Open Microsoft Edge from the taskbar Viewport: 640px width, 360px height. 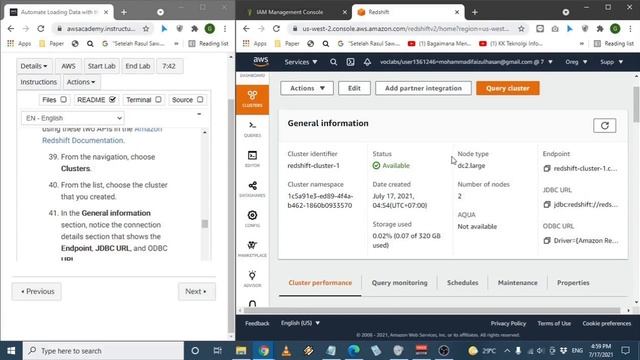pos(354,351)
